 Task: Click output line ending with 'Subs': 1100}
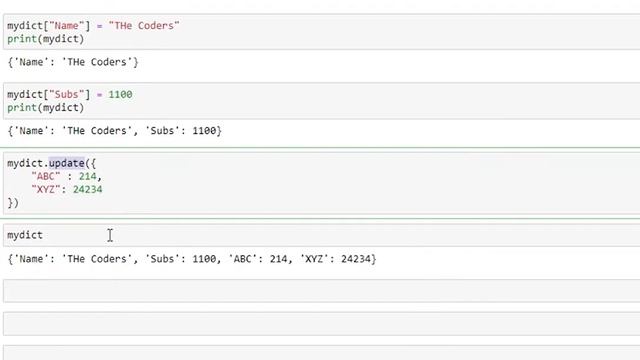click(115, 131)
